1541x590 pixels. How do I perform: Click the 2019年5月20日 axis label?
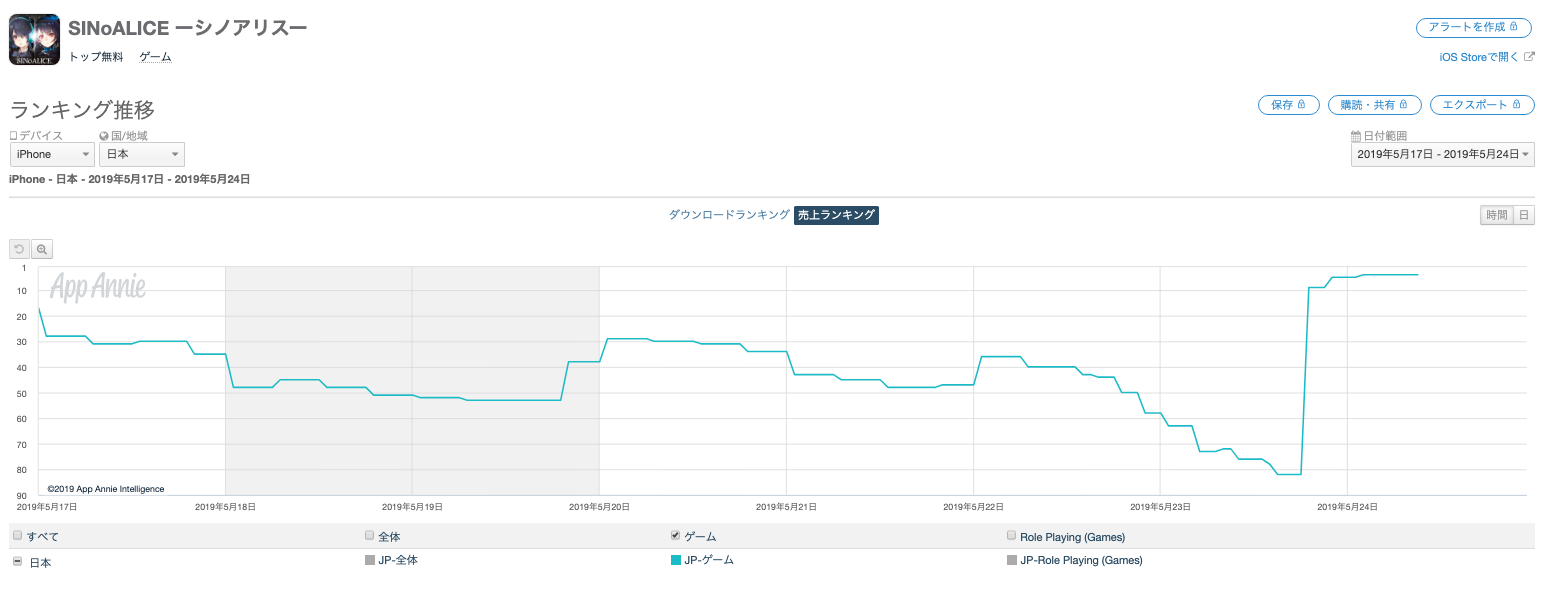(x=599, y=507)
